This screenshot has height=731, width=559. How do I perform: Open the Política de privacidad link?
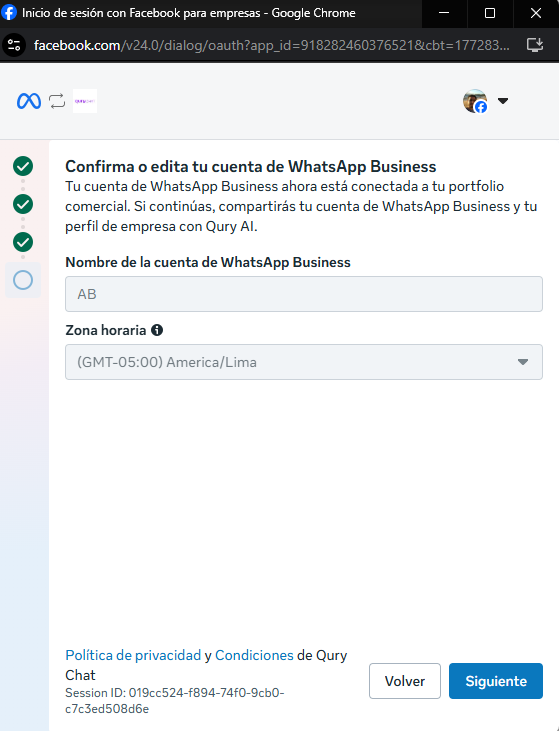tap(133, 655)
